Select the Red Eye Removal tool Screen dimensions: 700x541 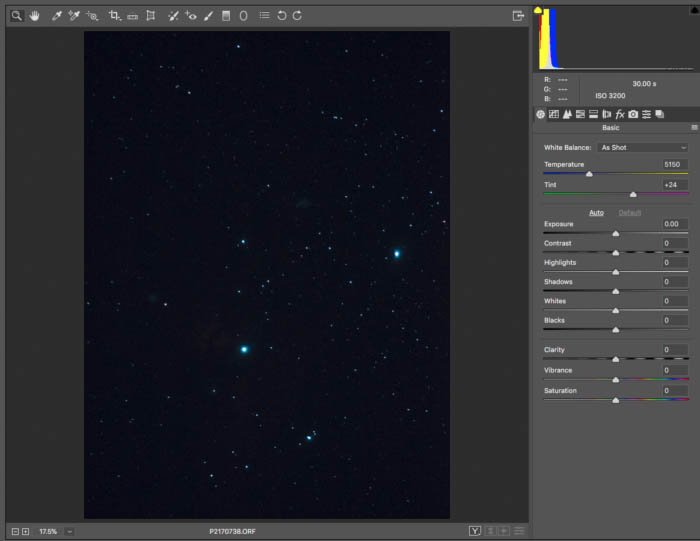[191, 16]
